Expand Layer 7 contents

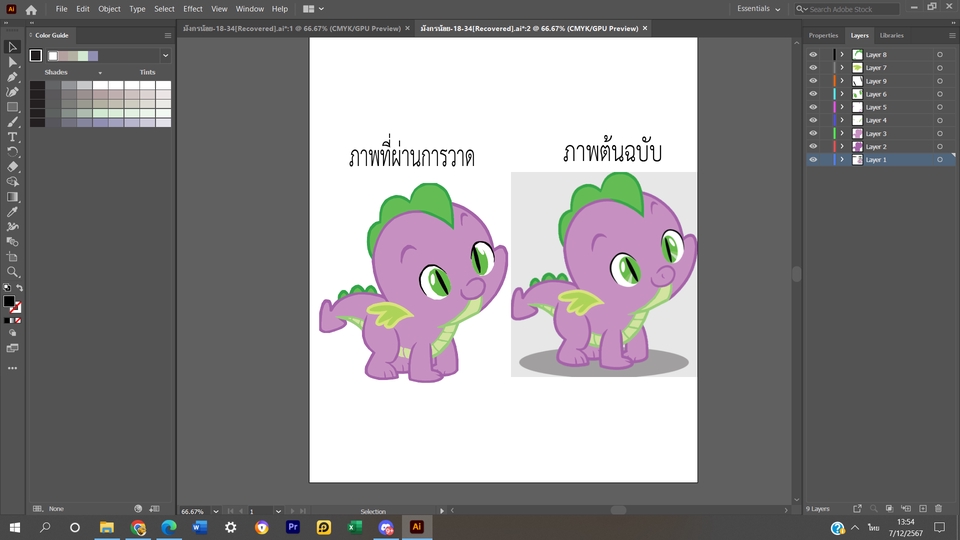[842, 67]
